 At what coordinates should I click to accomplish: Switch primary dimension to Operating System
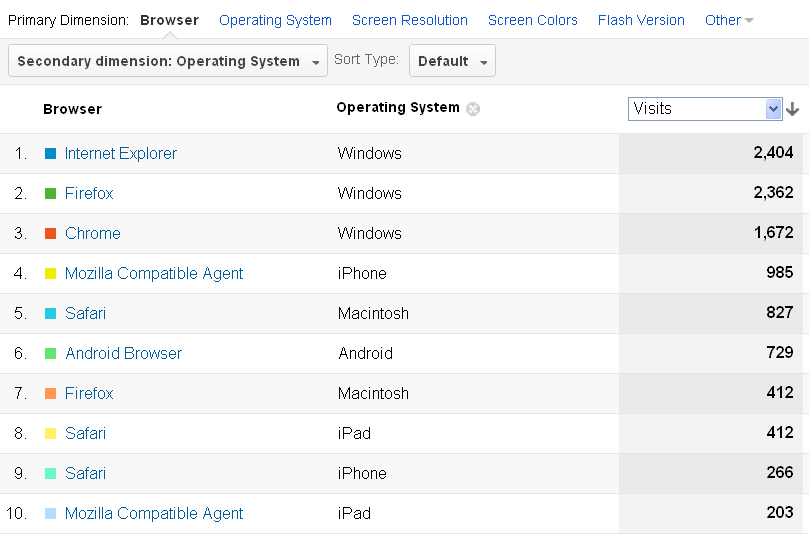(275, 20)
